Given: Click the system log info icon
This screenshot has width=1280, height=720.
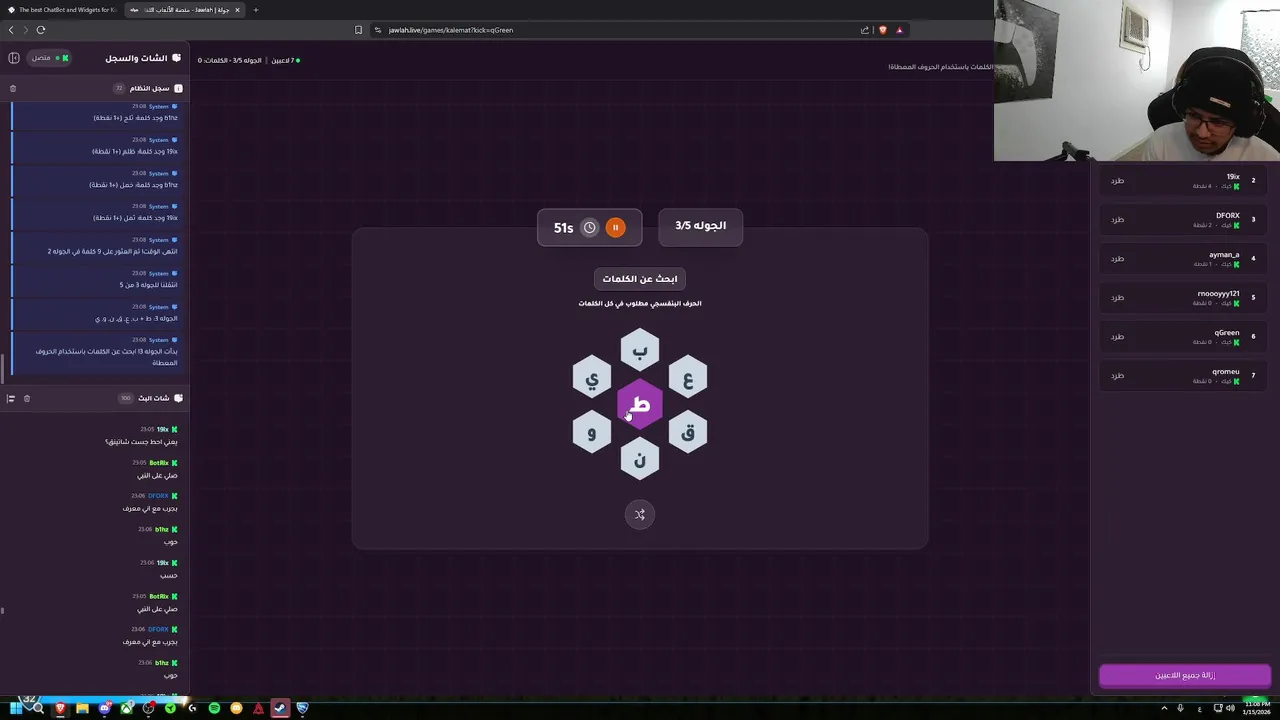Looking at the screenshot, I should (x=178, y=89).
